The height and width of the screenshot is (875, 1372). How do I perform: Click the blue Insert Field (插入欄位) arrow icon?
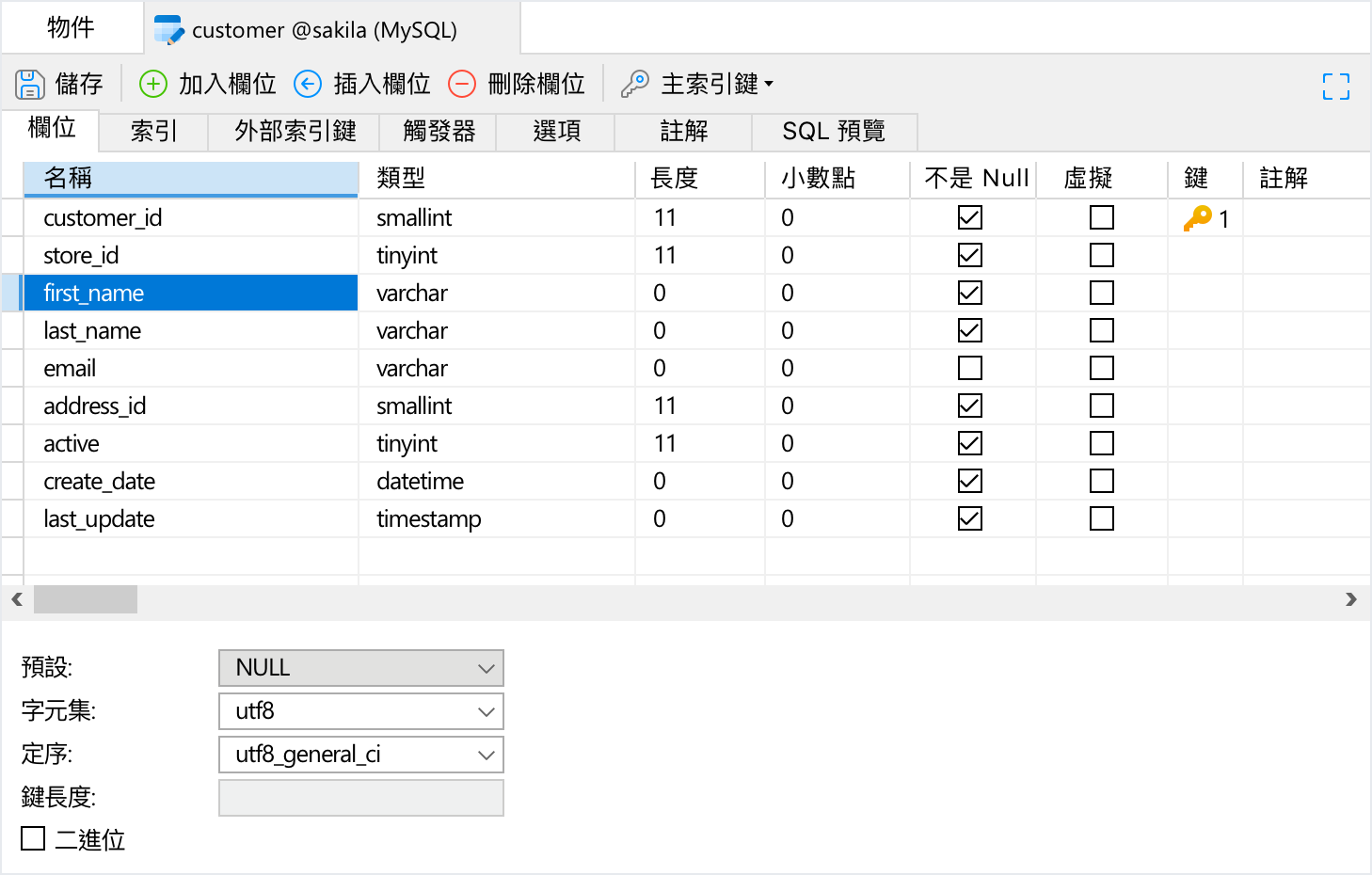point(308,85)
